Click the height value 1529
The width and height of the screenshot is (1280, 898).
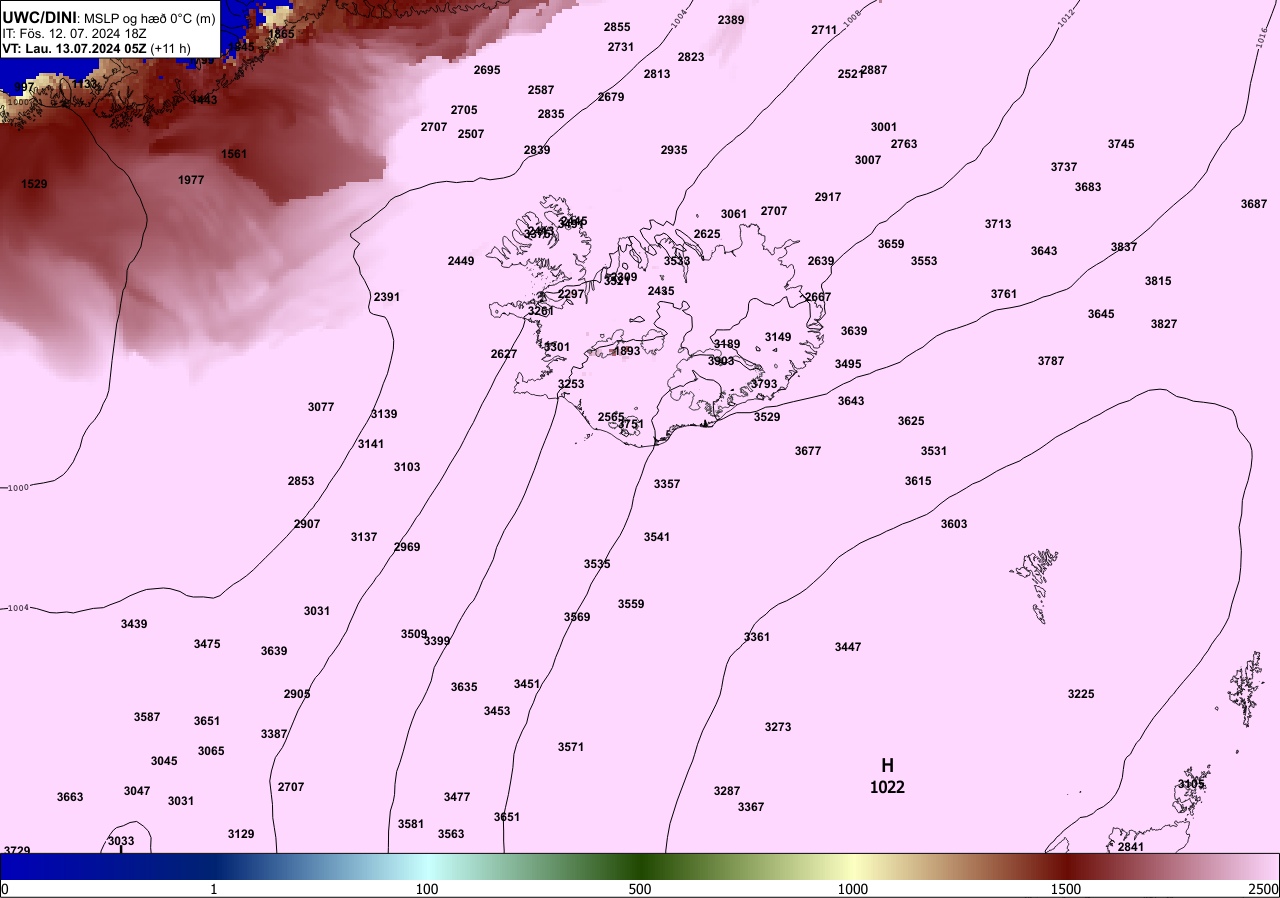click(34, 184)
